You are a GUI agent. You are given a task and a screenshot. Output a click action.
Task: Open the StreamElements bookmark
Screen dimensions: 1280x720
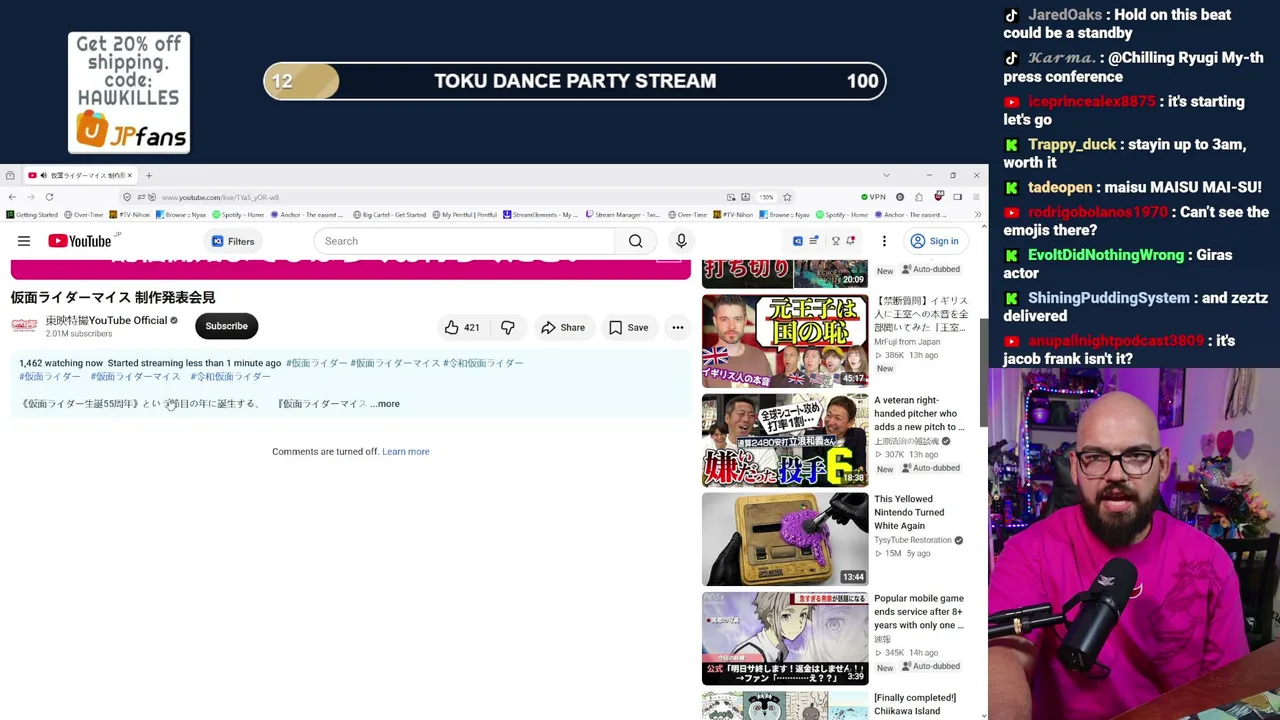(x=541, y=215)
